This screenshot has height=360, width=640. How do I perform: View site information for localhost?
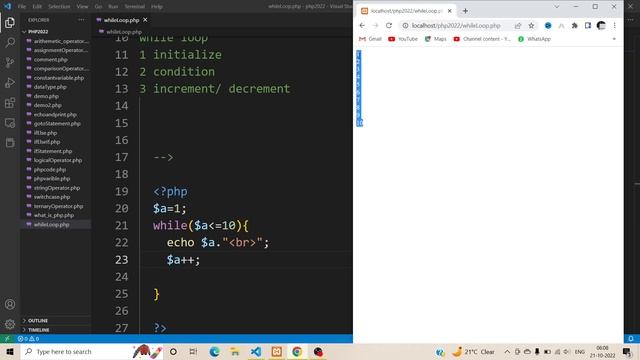click(405, 25)
